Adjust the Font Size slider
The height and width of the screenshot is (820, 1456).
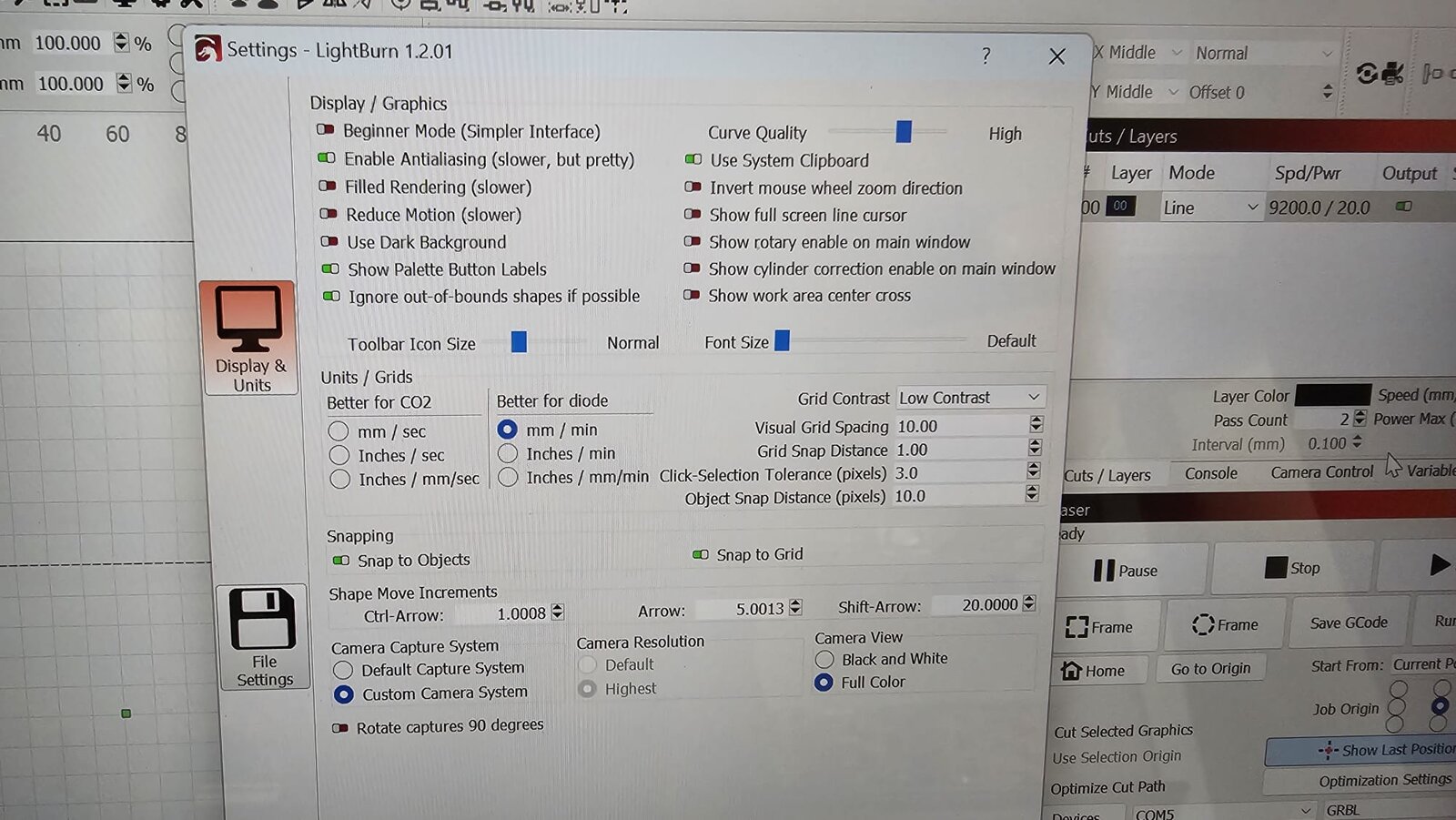[782, 340]
